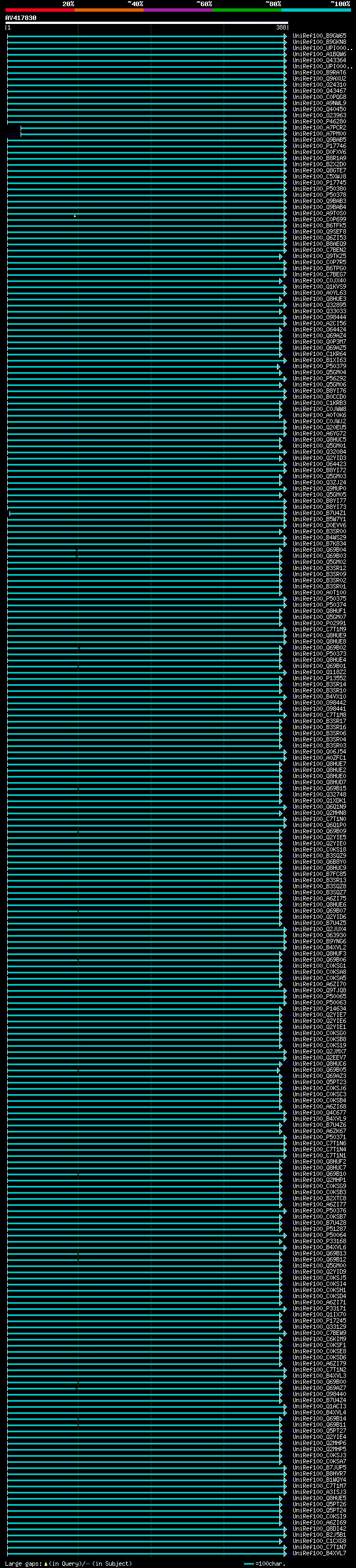
Task: Select hit label UniRef100_P50378
Action: pos(319,195)
